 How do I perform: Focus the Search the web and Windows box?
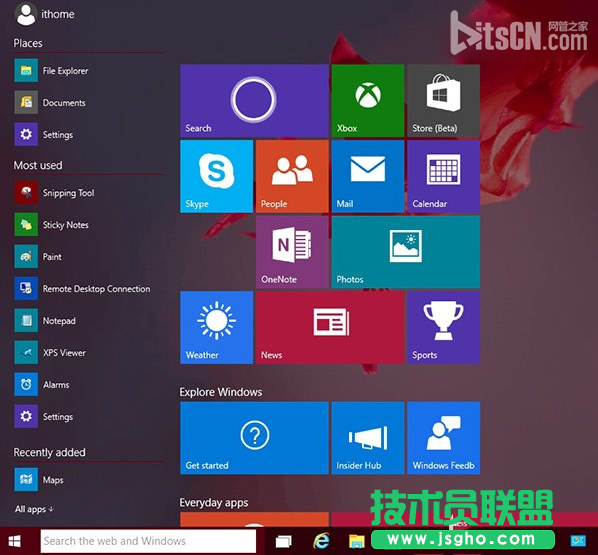tap(148, 541)
